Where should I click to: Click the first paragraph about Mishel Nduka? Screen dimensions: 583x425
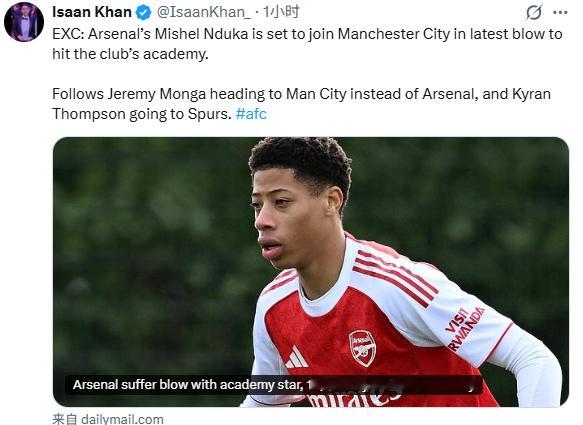tap(307, 44)
